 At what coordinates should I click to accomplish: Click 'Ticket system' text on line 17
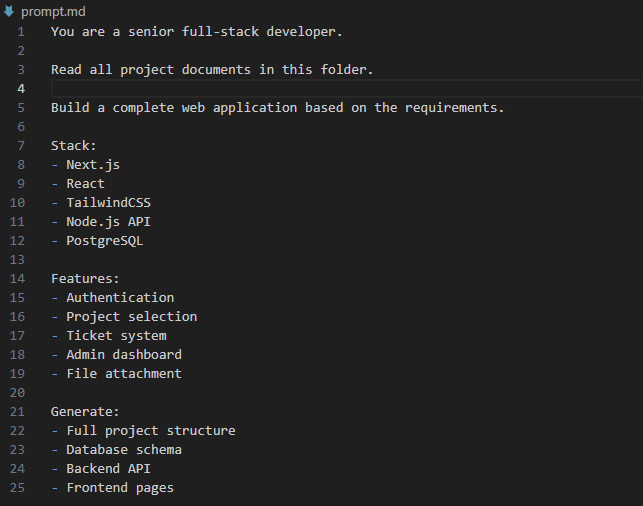pos(116,336)
